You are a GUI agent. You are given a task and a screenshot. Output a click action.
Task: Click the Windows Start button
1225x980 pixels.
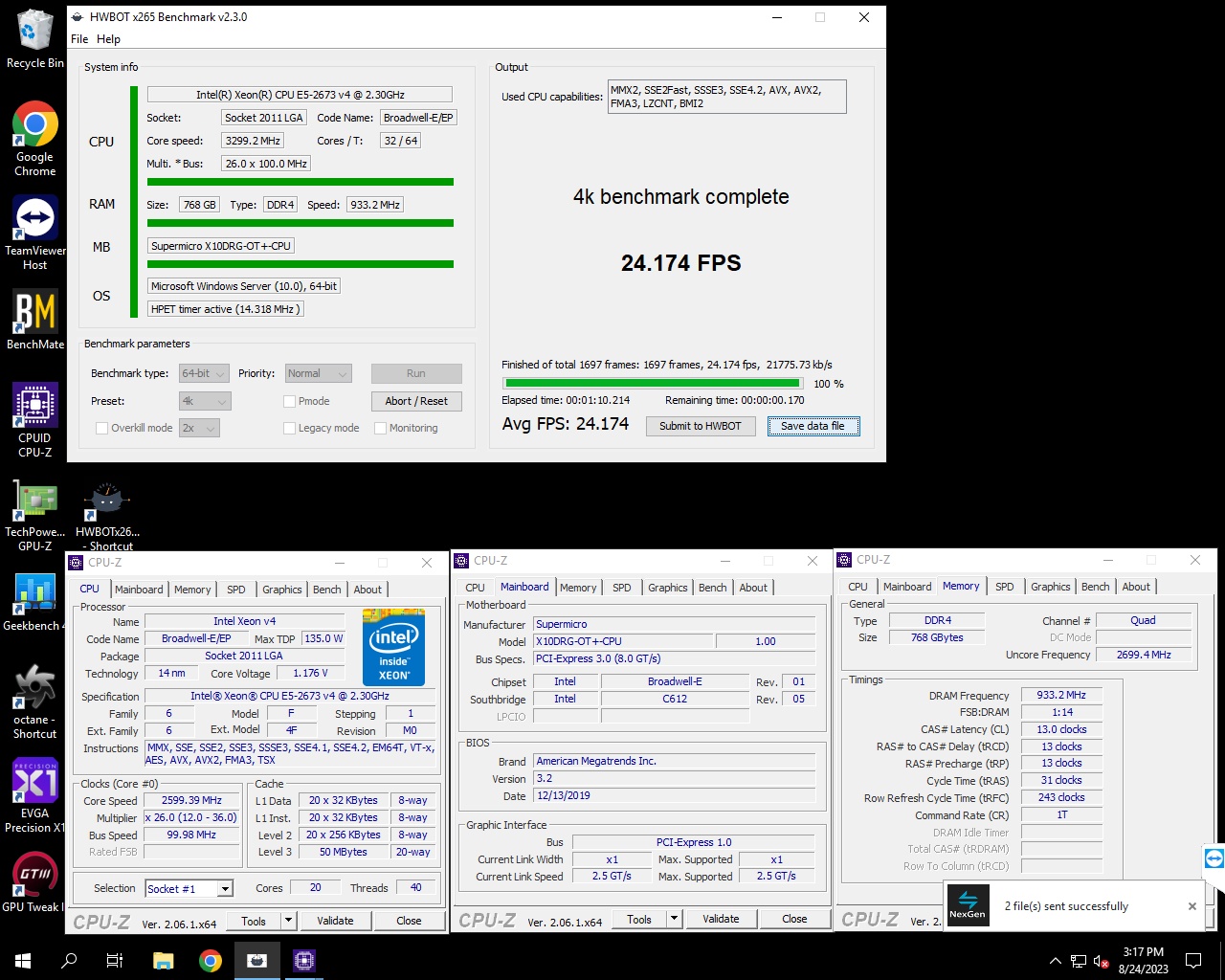click(23, 961)
